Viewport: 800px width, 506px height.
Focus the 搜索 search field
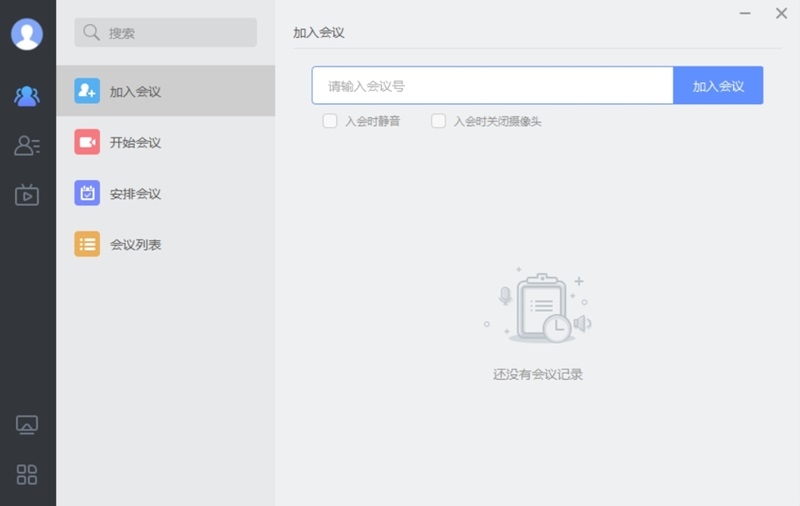click(175, 33)
